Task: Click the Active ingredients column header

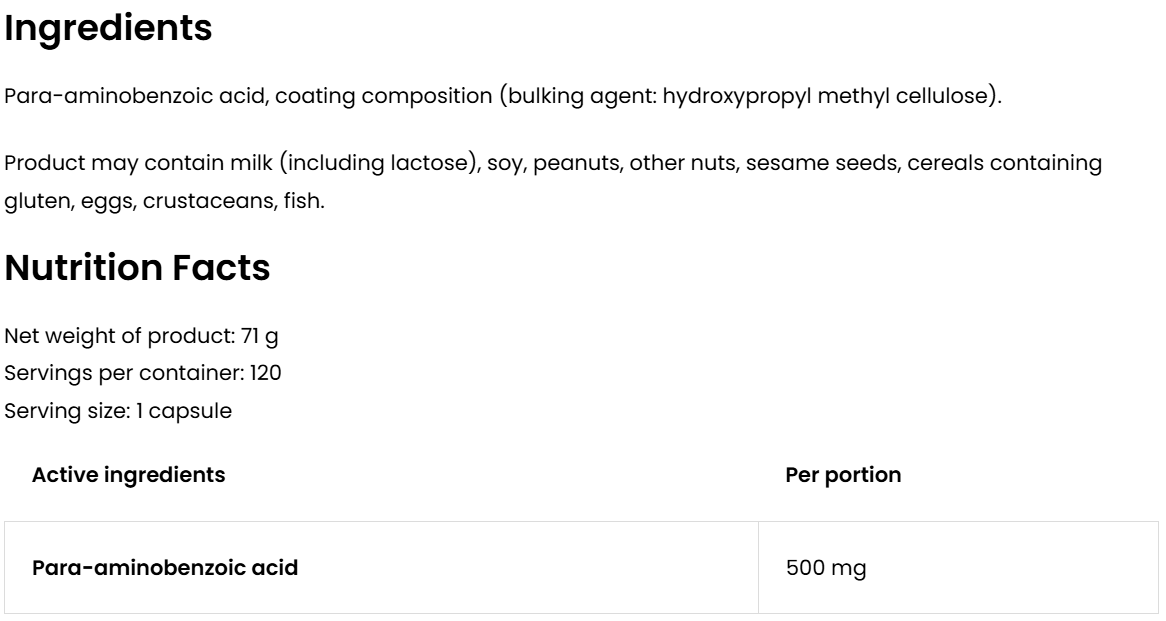Action: pyautogui.click(x=128, y=475)
